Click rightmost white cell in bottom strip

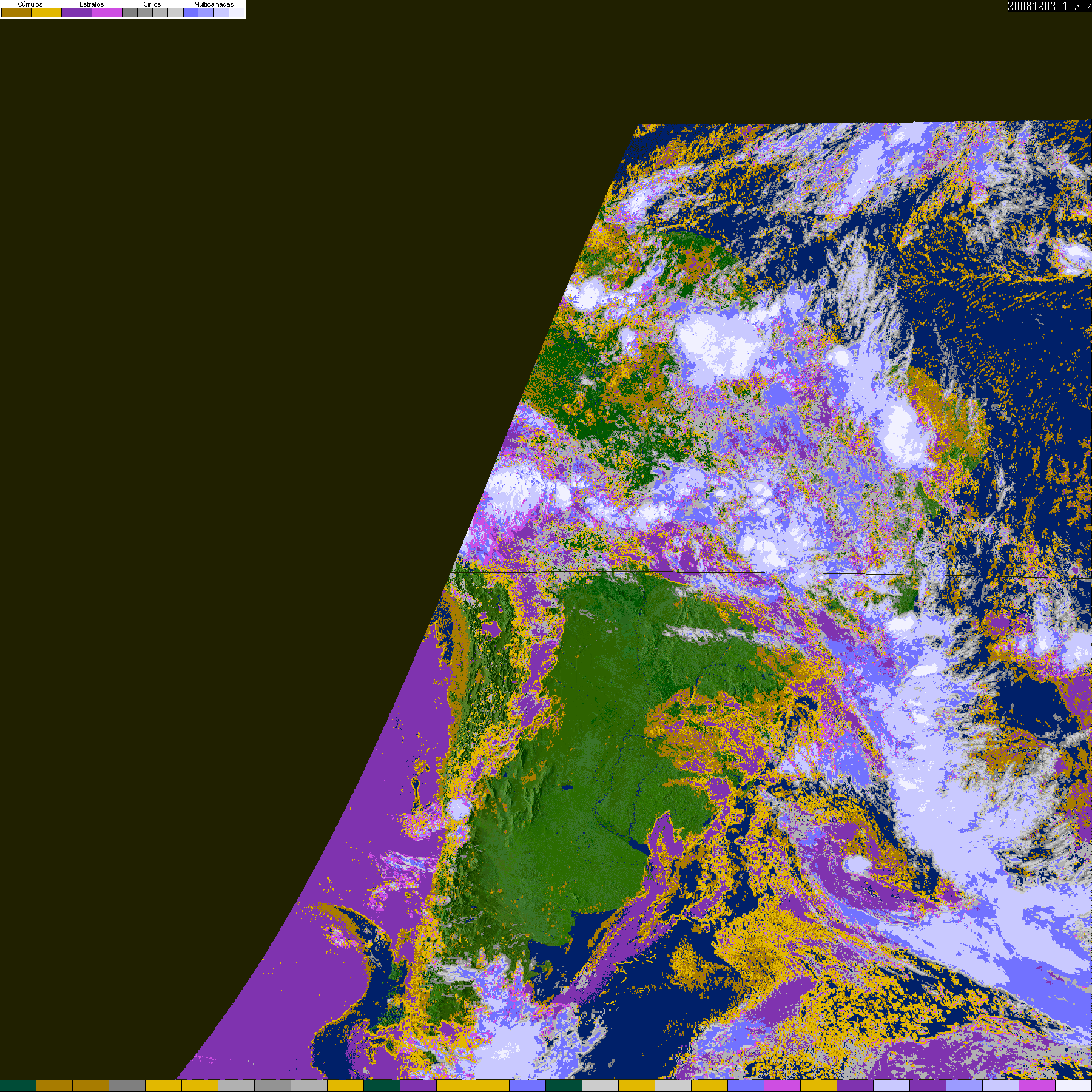point(1073,1086)
